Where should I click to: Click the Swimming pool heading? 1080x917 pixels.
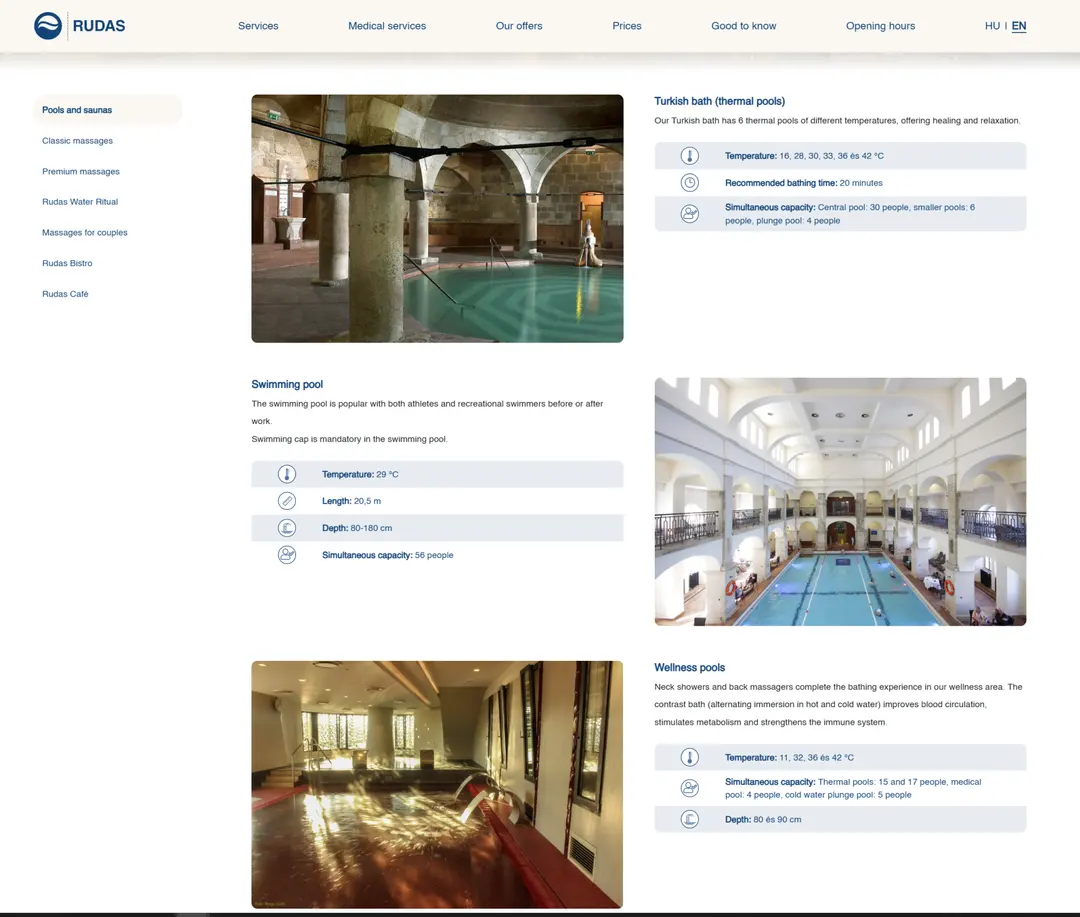pos(287,384)
